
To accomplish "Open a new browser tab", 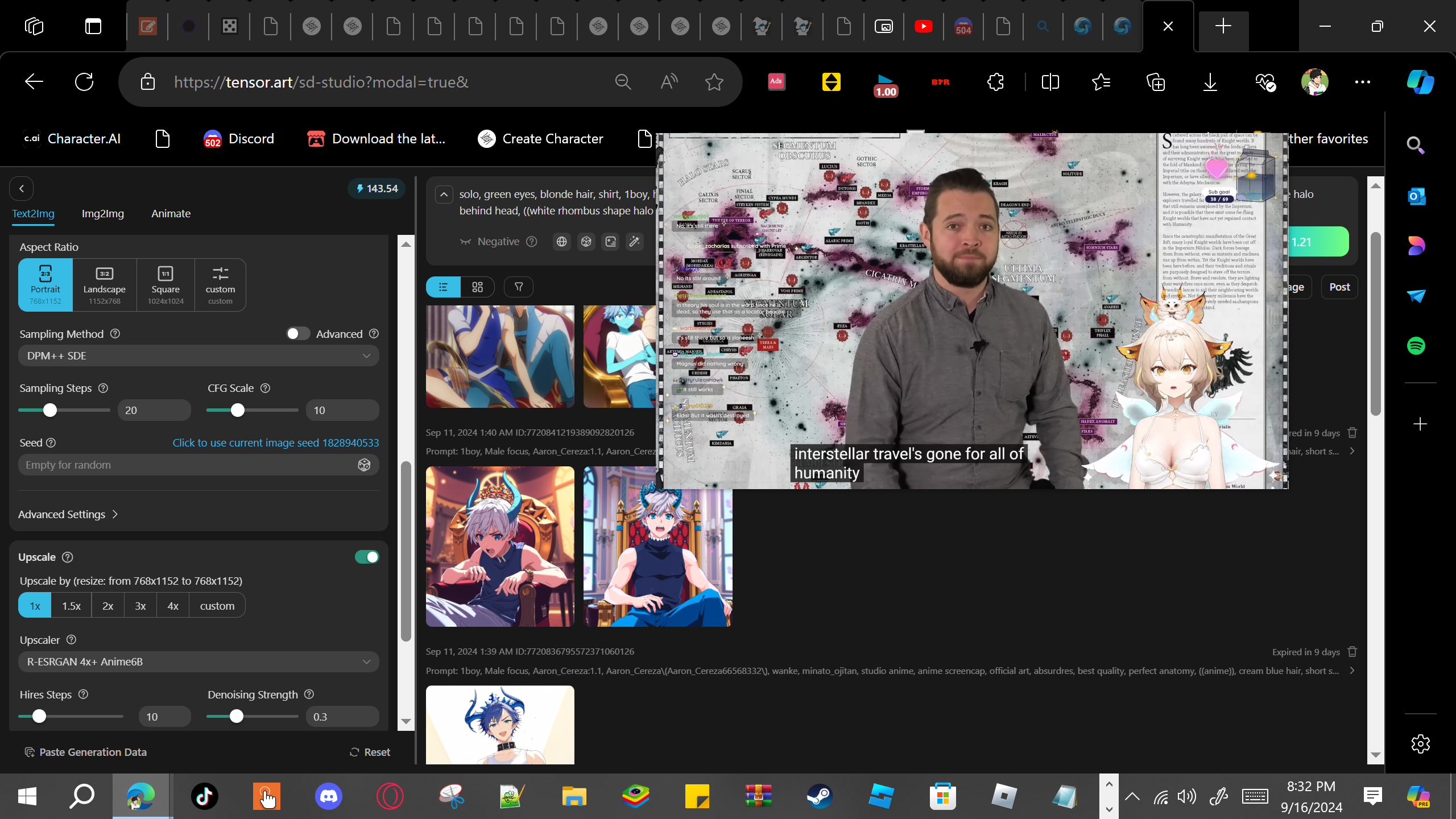I will pos(1223,26).
